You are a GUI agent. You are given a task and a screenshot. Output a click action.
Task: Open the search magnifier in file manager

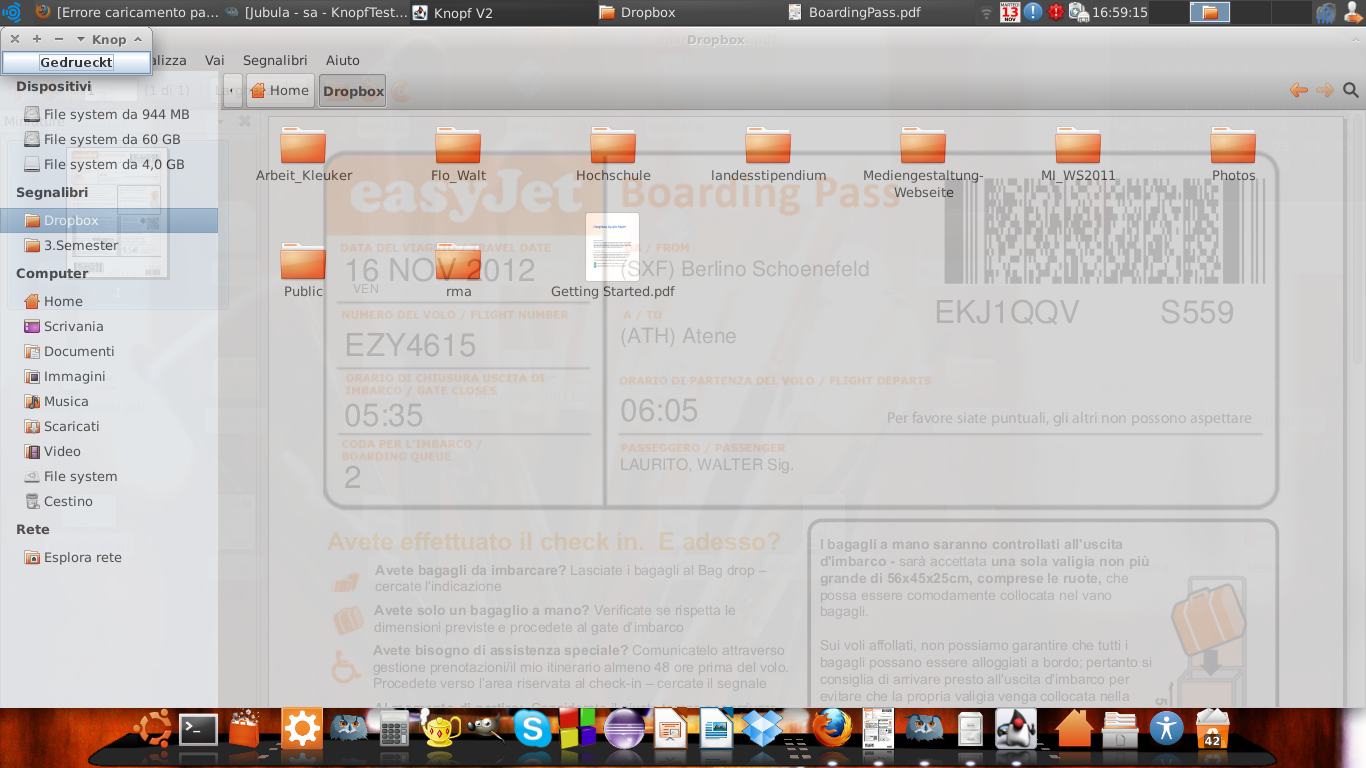point(1351,90)
